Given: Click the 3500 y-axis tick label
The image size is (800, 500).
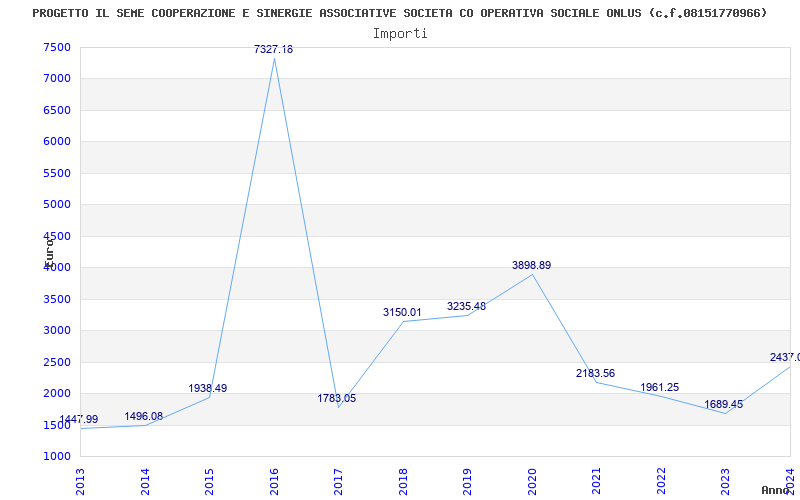Looking at the screenshot, I should (x=57, y=299).
